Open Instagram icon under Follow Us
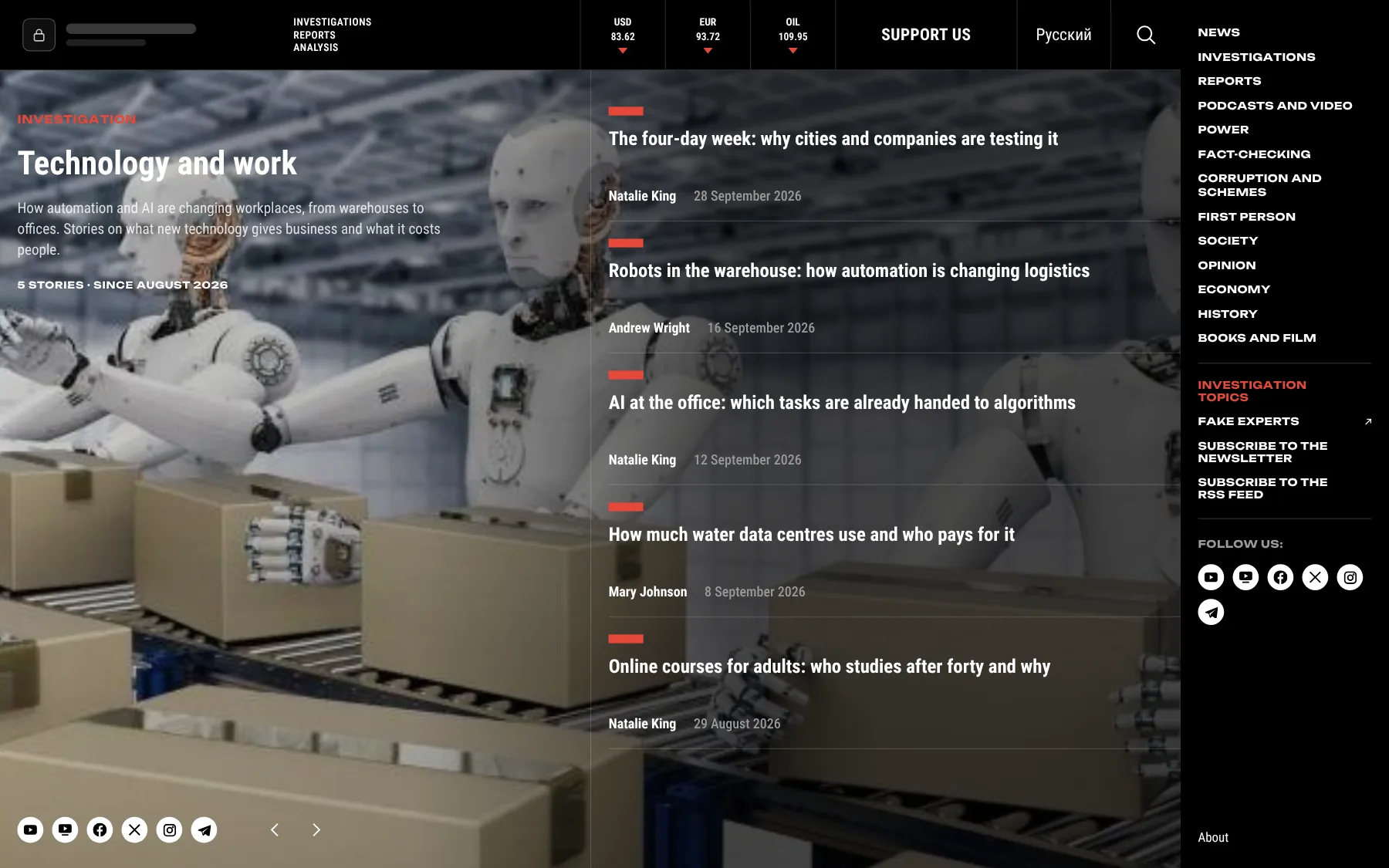This screenshot has width=1389, height=868. click(x=1350, y=577)
